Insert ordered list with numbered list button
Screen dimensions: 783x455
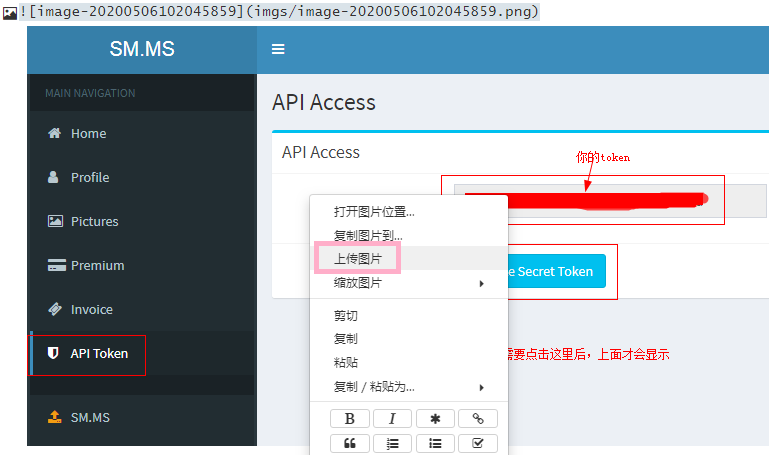tap(392, 444)
